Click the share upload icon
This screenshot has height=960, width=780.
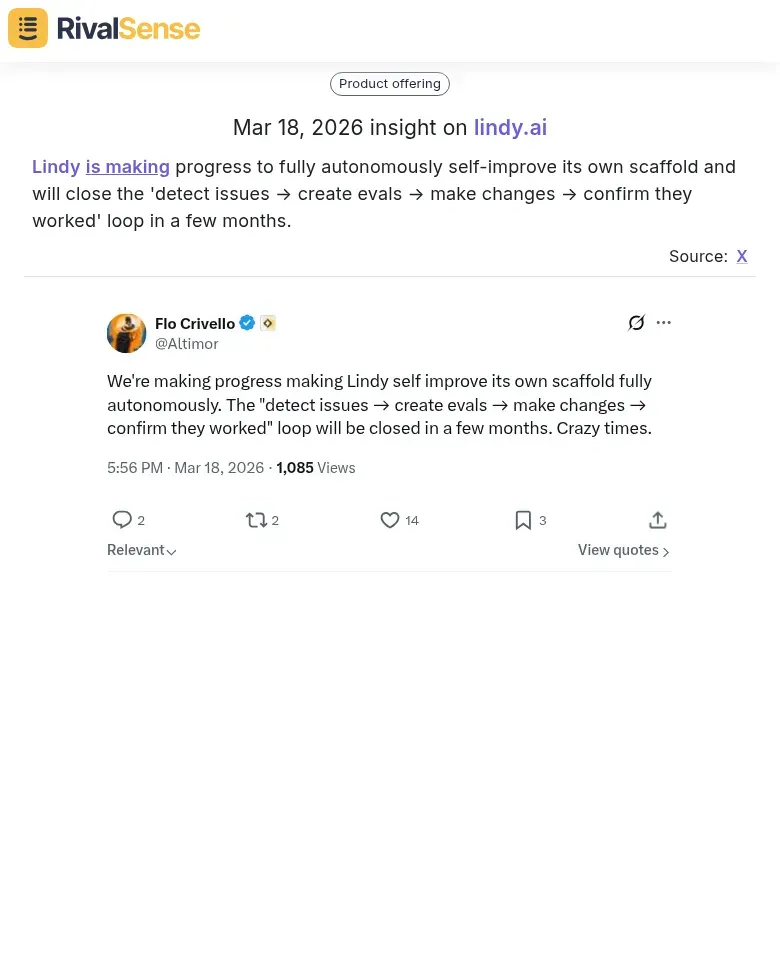click(657, 520)
